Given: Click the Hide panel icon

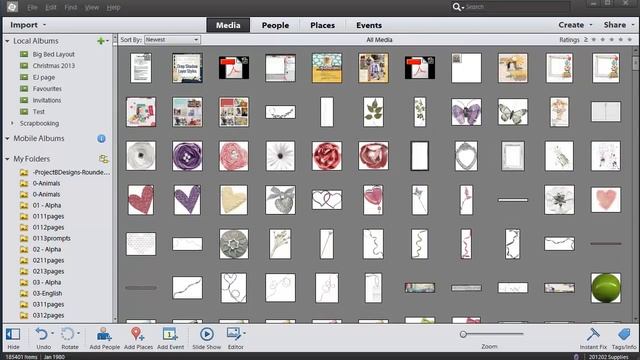Looking at the screenshot, I should [13, 334].
